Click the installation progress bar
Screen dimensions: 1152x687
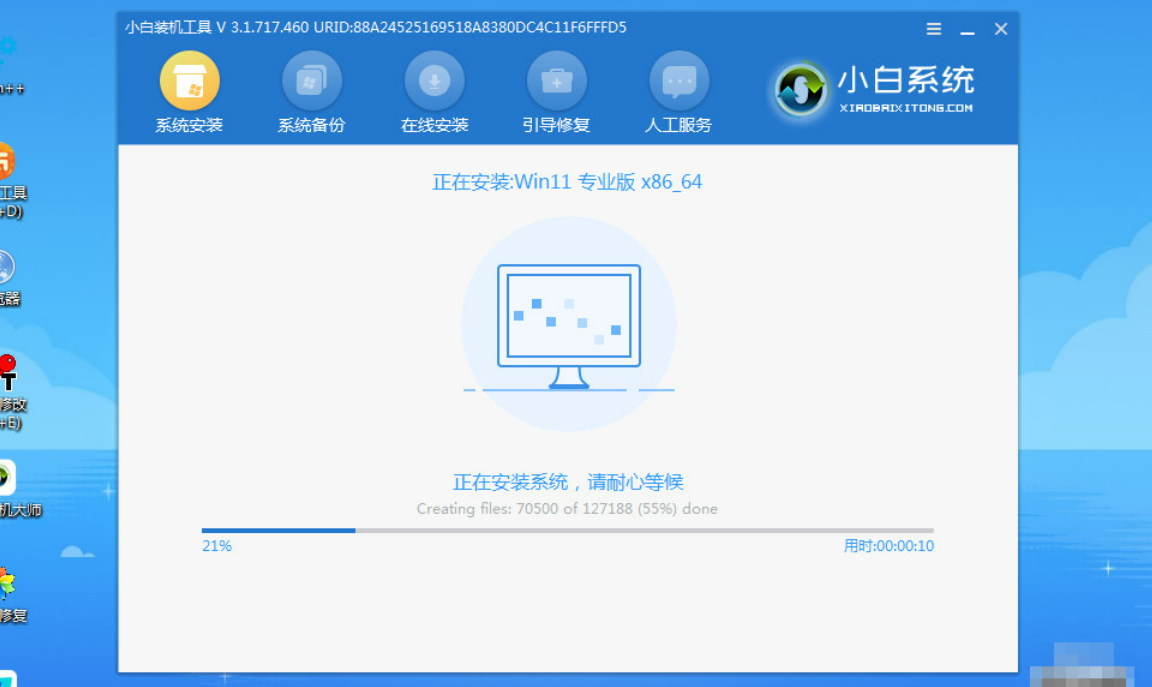[x=568, y=530]
